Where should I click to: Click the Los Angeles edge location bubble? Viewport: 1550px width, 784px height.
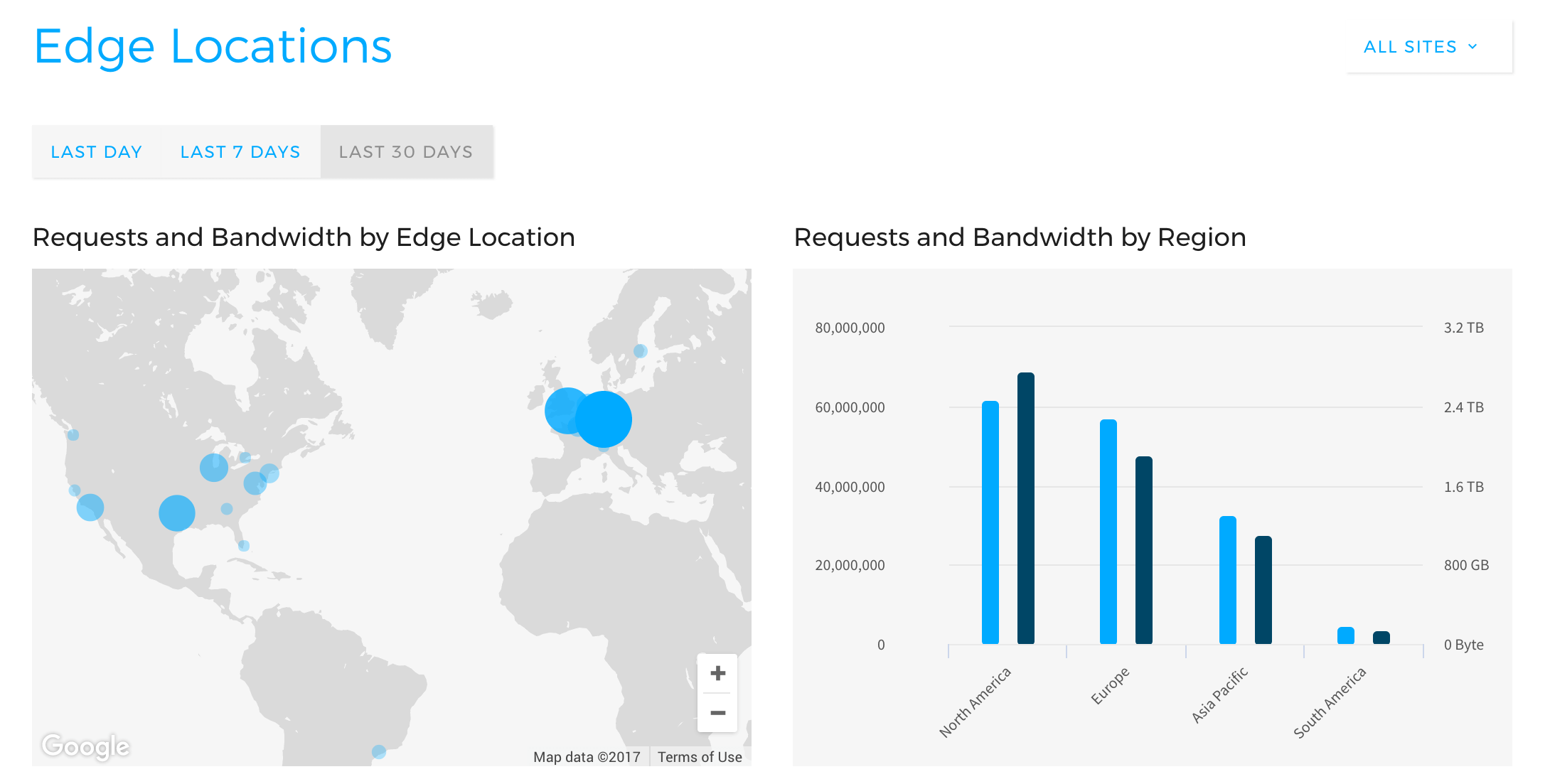click(90, 508)
